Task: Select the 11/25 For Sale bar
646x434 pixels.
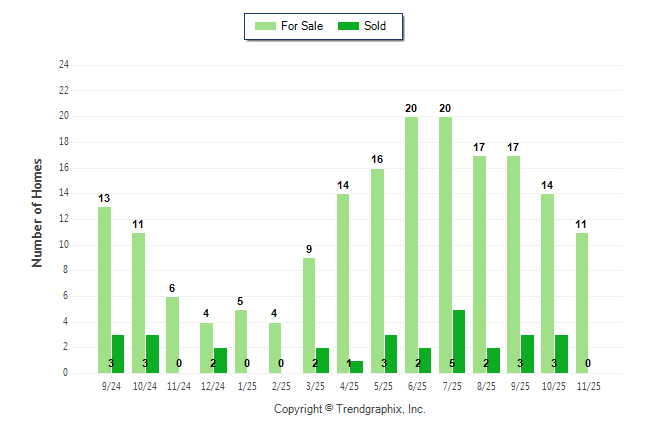Action: 582,303
